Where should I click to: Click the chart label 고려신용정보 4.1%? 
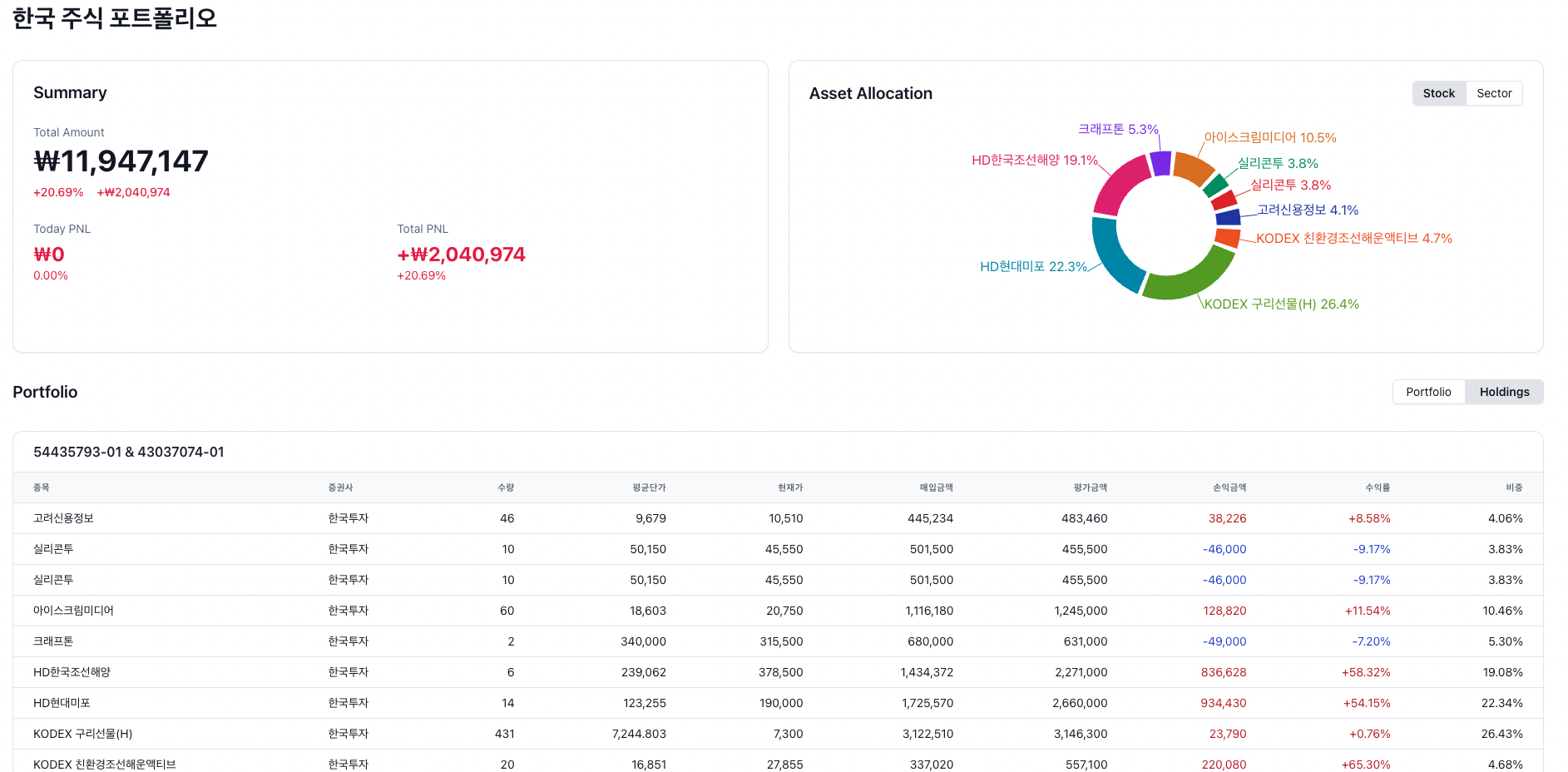pyautogui.click(x=1308, y=210)
